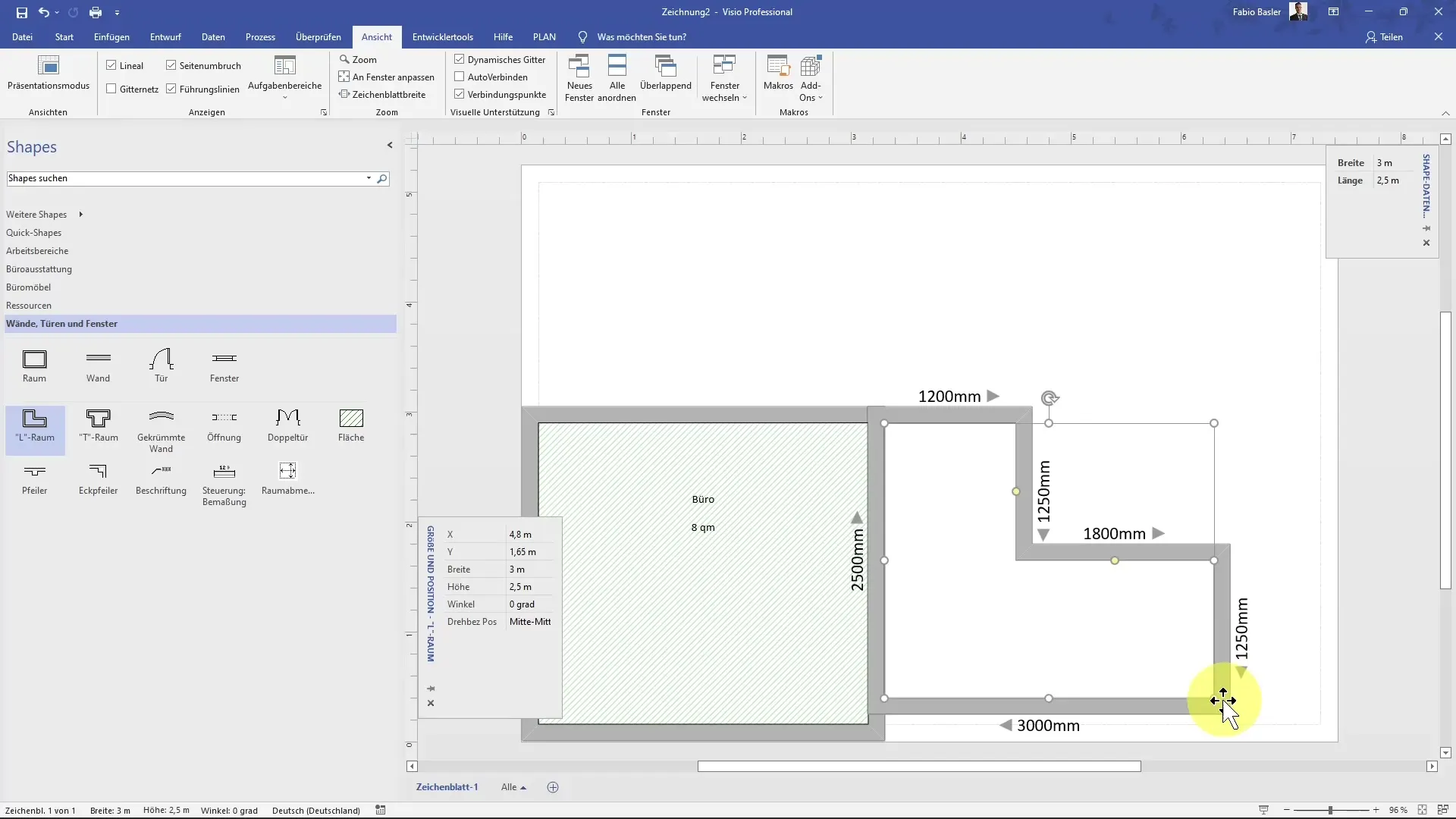
Task: Click Zeichenblattbreite button
Action: click(x=382, y=94)
